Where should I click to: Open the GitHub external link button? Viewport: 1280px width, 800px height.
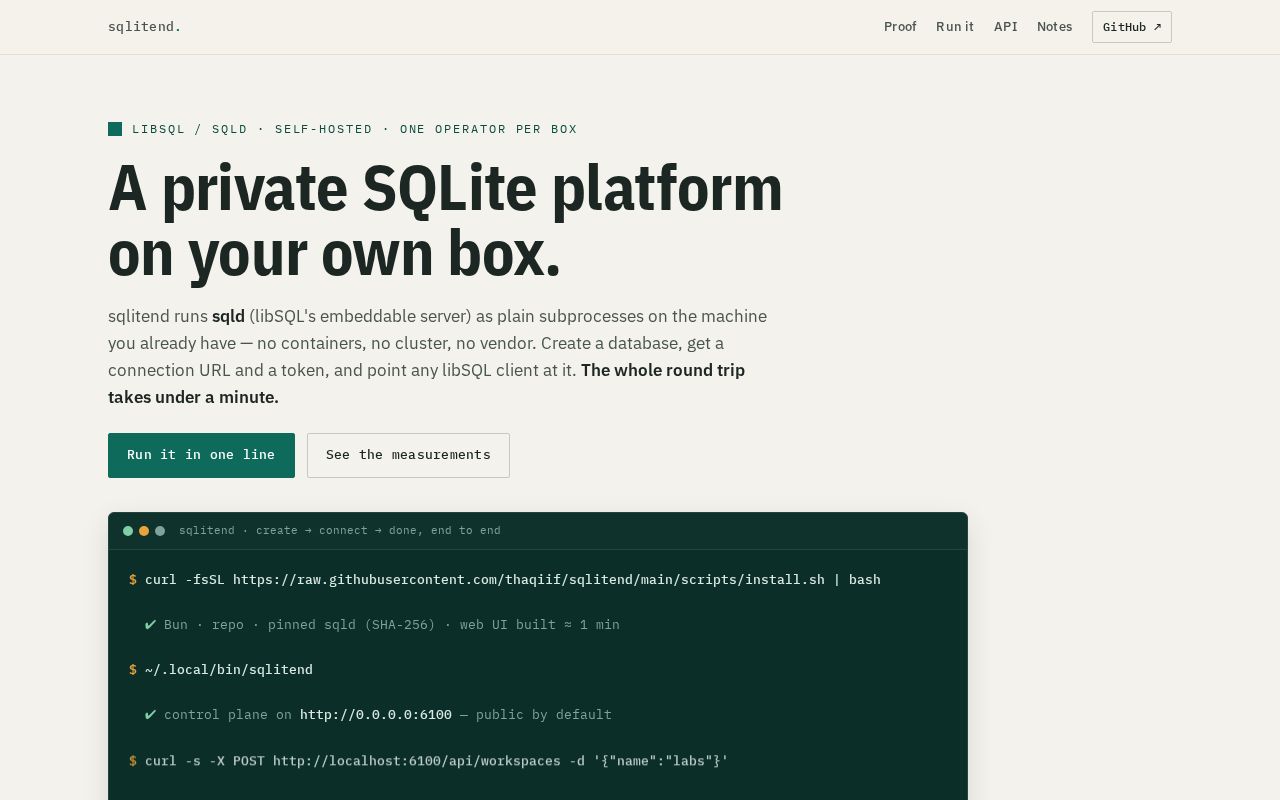click(1132, 27)
